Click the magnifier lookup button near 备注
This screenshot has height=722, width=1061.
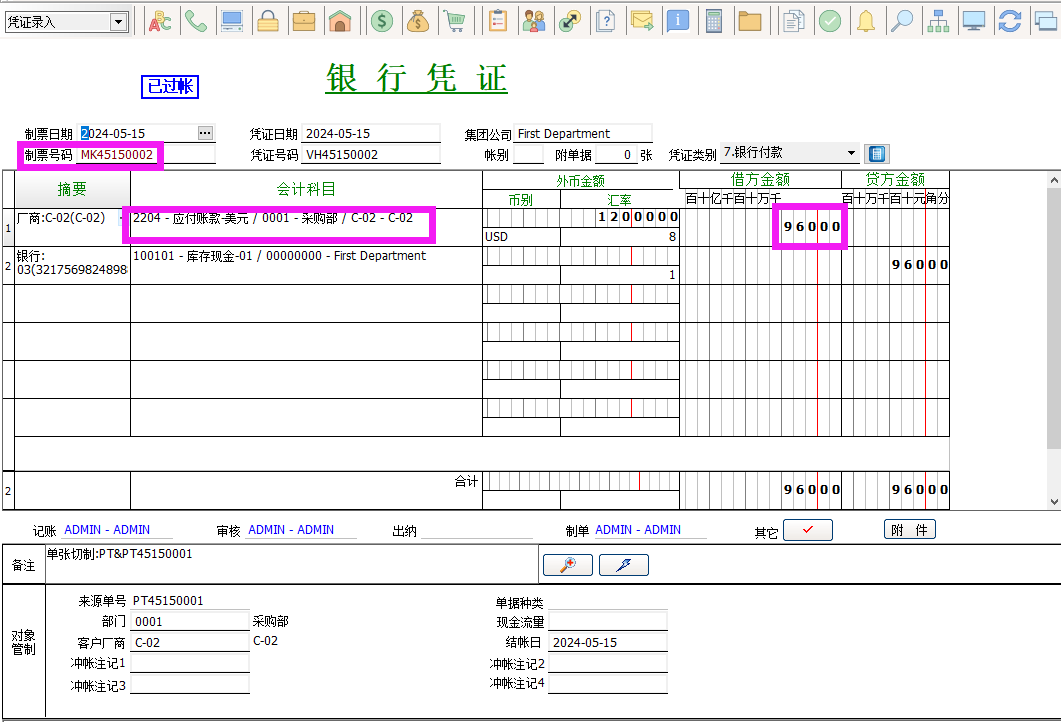[568, 564]
